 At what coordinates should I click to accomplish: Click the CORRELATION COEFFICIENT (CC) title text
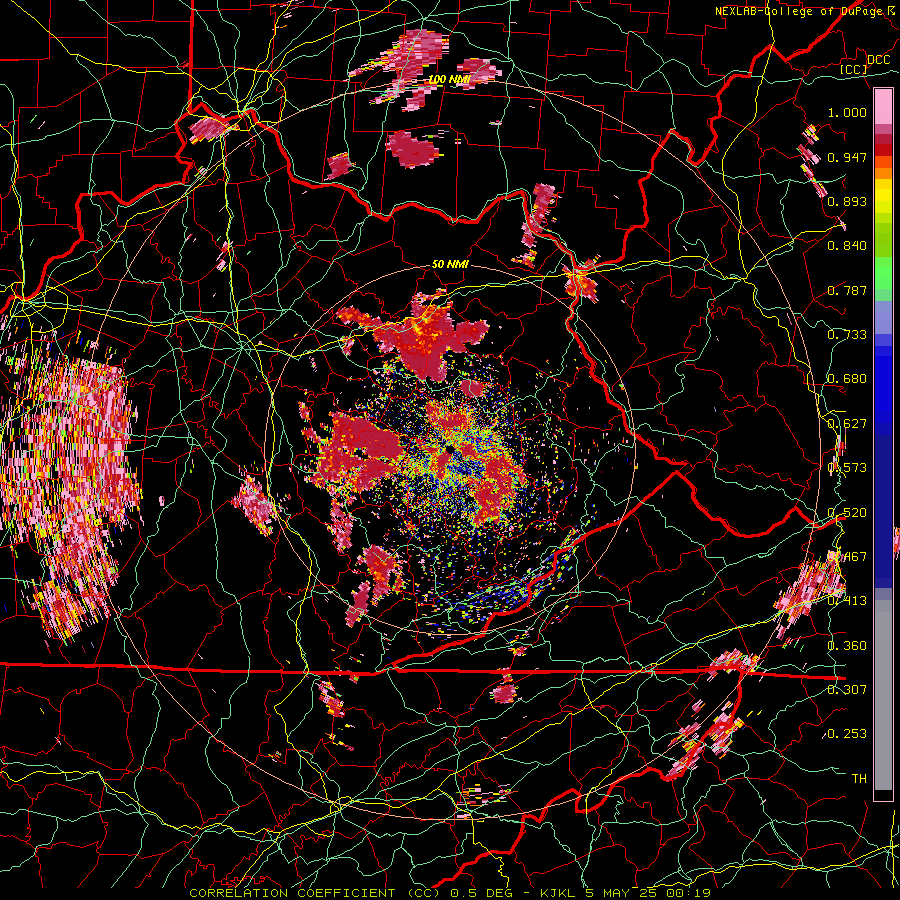tap(316, 893)
